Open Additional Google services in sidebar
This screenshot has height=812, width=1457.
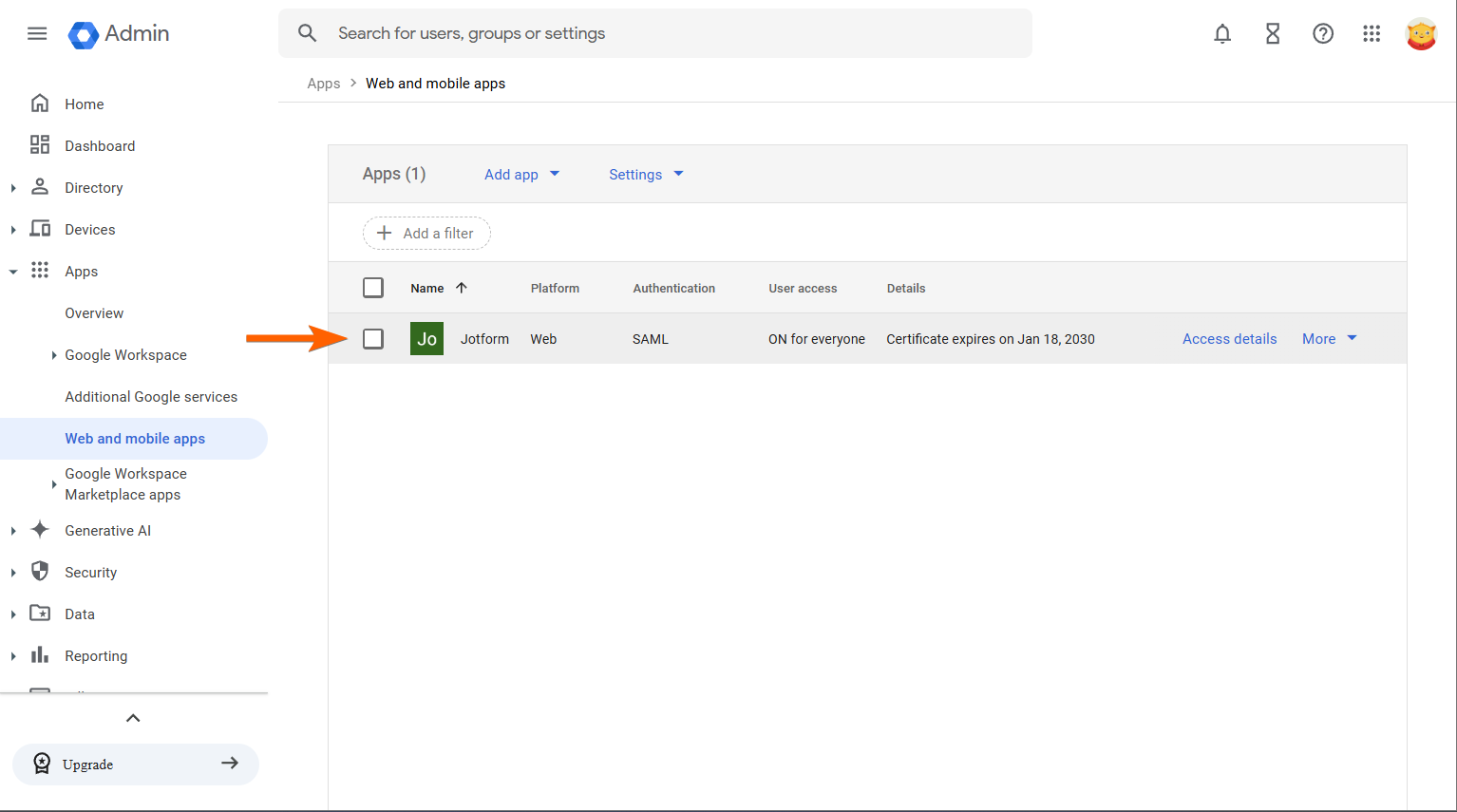tap(151, 397)
